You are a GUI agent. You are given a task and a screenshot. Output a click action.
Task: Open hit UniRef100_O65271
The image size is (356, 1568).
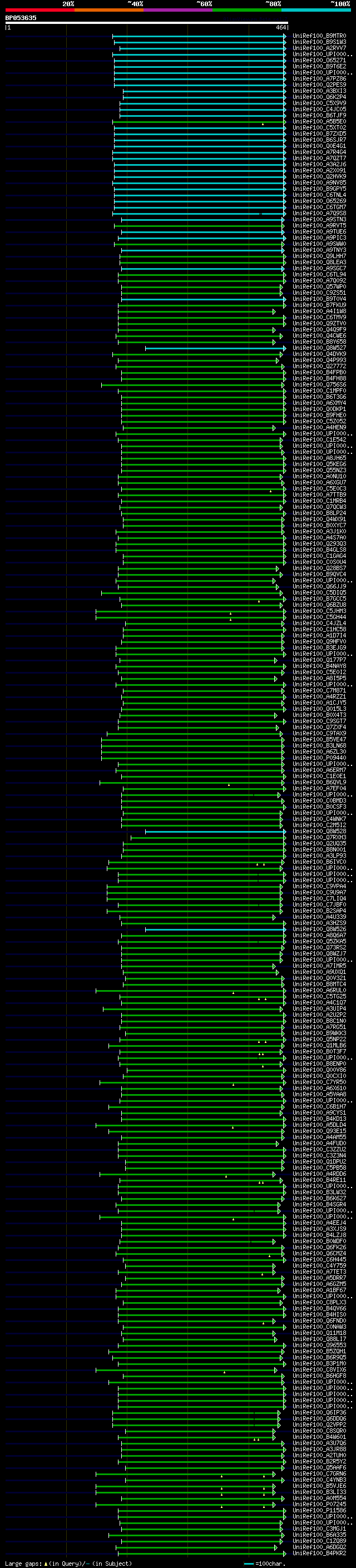coord(319,60)
